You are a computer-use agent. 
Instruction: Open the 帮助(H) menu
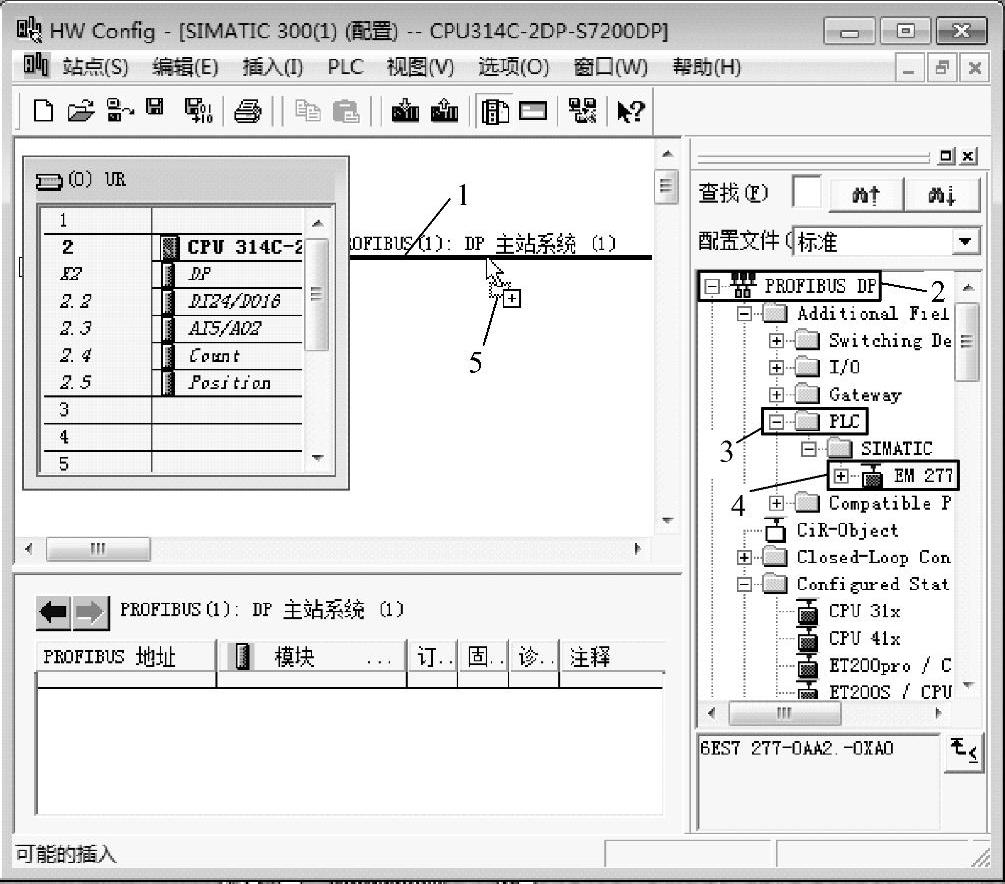click(x=706, y=67)
